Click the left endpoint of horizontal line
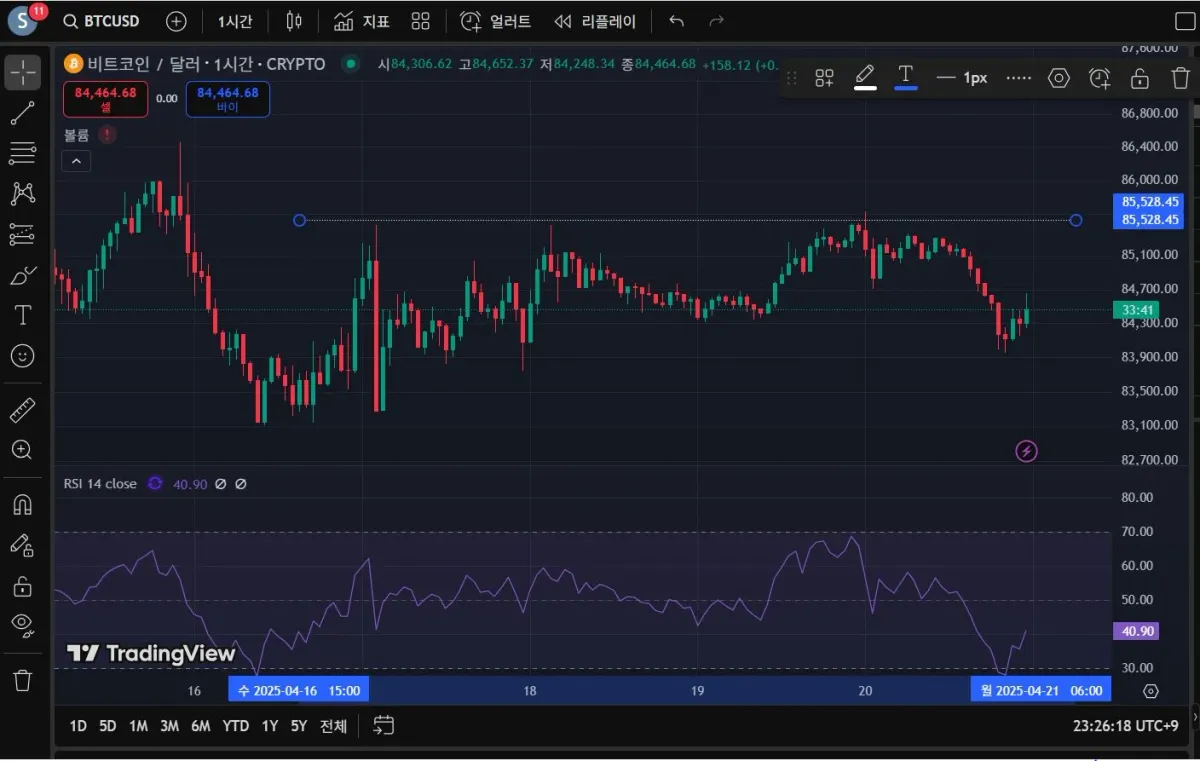Screen dimensions: 1200x761 coord(299,220)
